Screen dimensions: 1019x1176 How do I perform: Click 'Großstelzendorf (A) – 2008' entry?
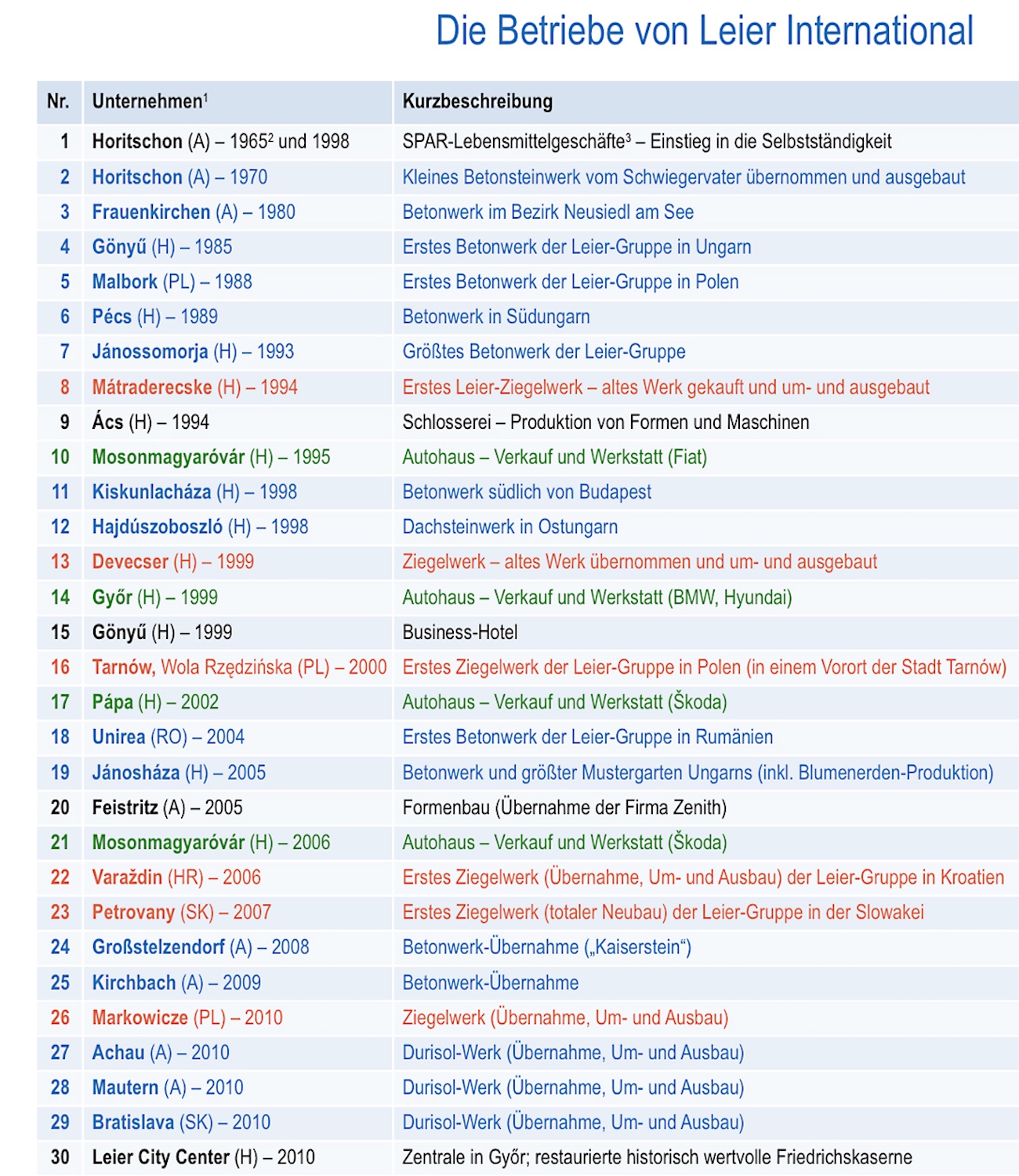(x=201, y=947)
